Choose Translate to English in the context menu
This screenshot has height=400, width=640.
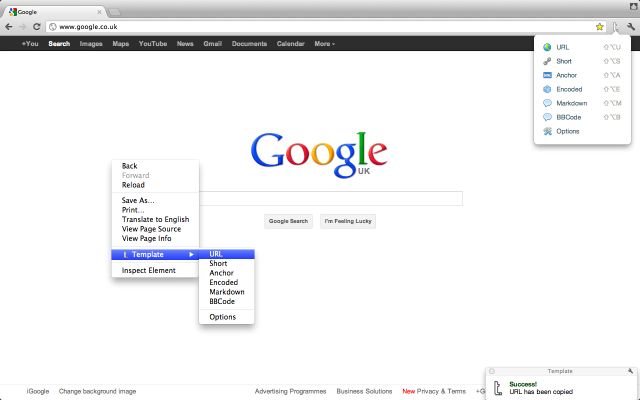point(155,220)
